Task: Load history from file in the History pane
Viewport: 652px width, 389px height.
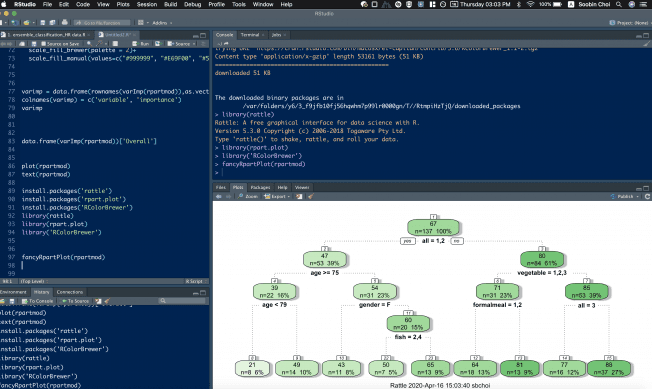Action: click(3, 301)
